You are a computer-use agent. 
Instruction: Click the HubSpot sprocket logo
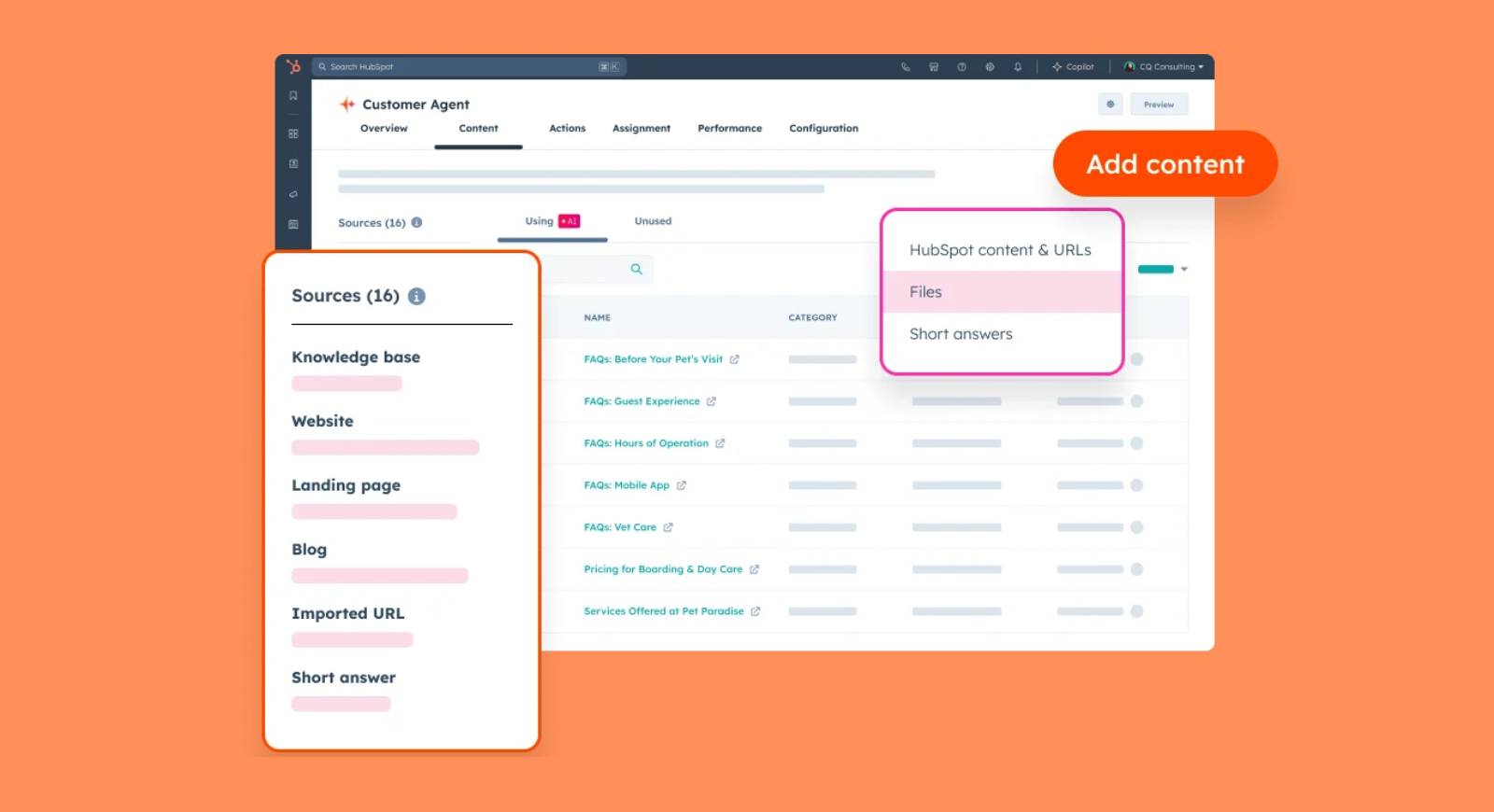293,66
